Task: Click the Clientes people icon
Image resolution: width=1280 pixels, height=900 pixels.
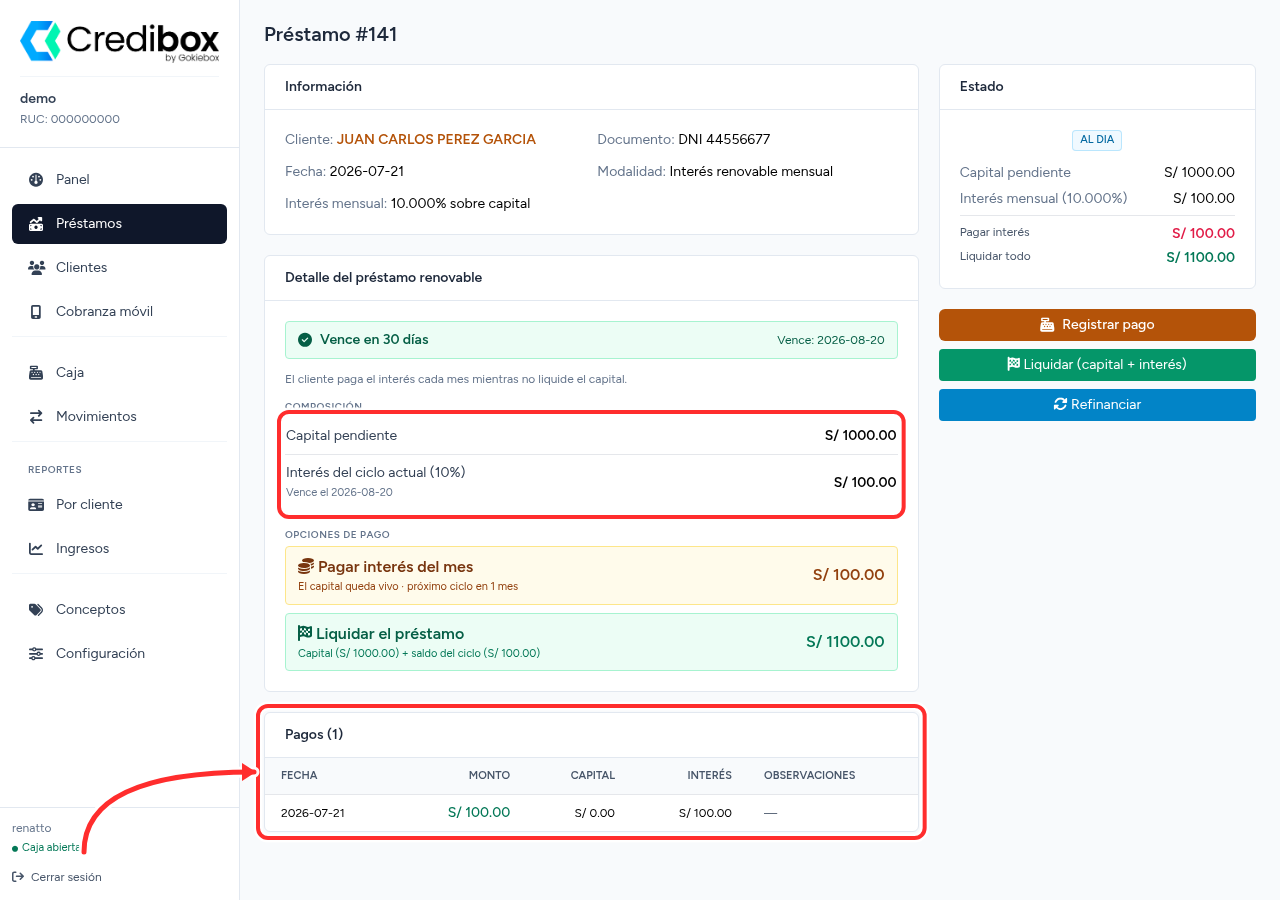Action: click(x=36, y=268)
